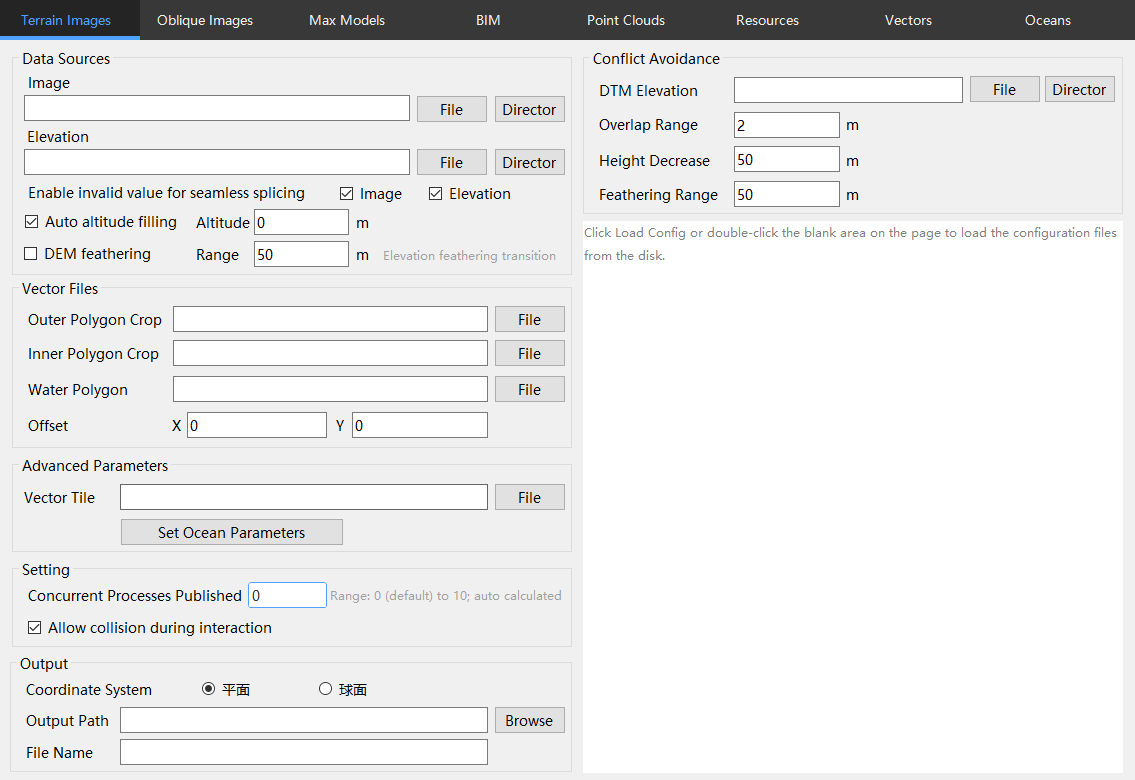
Task: Select the 球面 coordinate system radio
Action: (326, 689)
